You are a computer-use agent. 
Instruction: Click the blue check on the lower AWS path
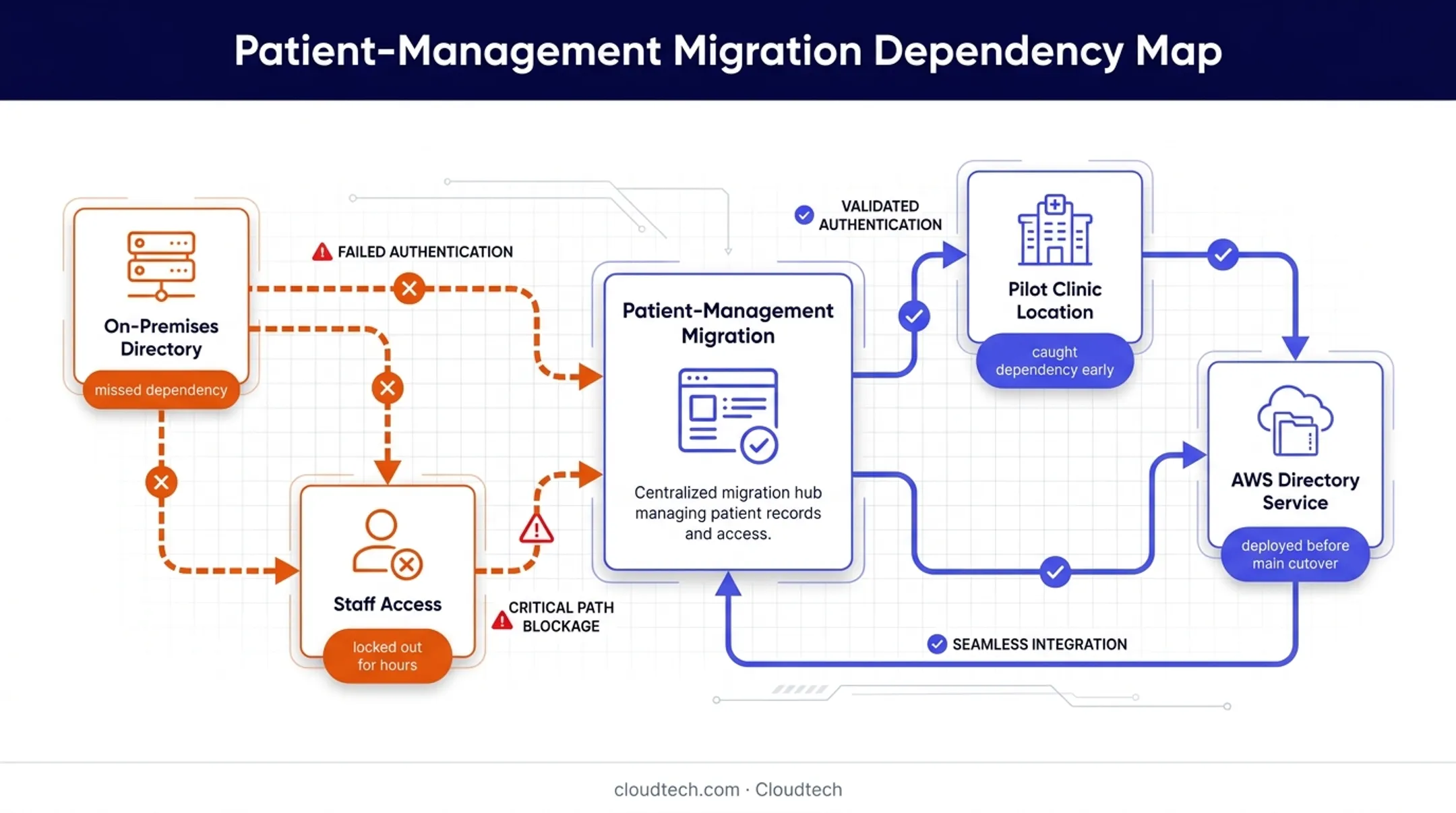click(1055, 572)
